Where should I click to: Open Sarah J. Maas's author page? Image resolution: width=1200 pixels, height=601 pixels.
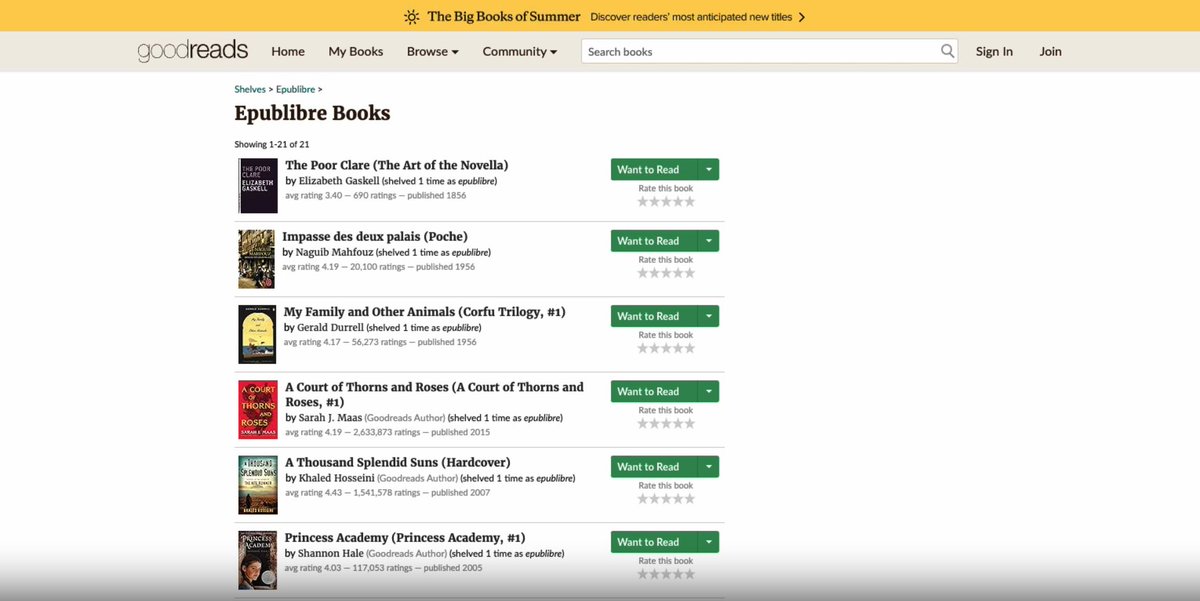click(328, 417)
